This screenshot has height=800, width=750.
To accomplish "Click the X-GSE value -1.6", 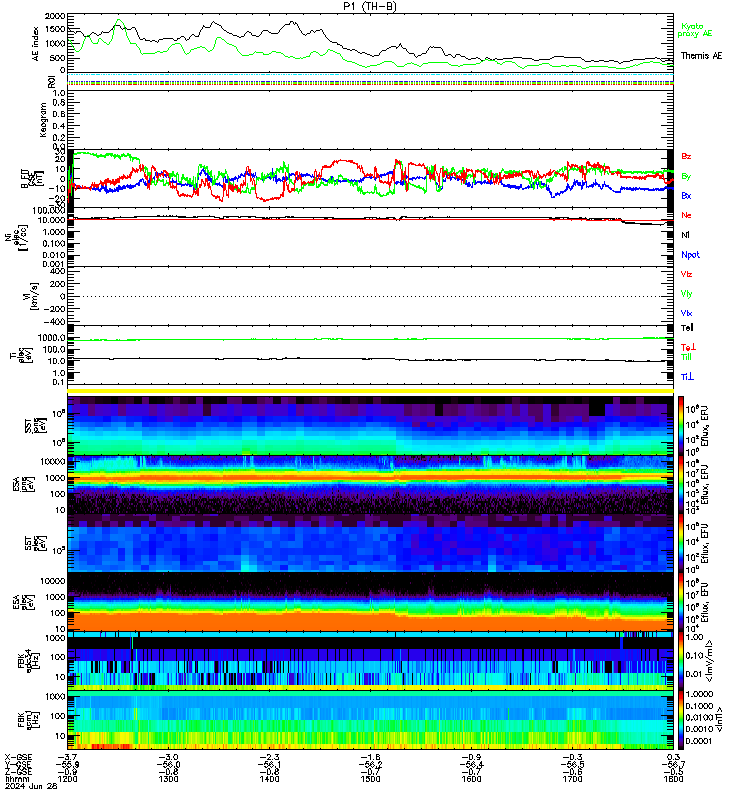I will click(370, 757).
